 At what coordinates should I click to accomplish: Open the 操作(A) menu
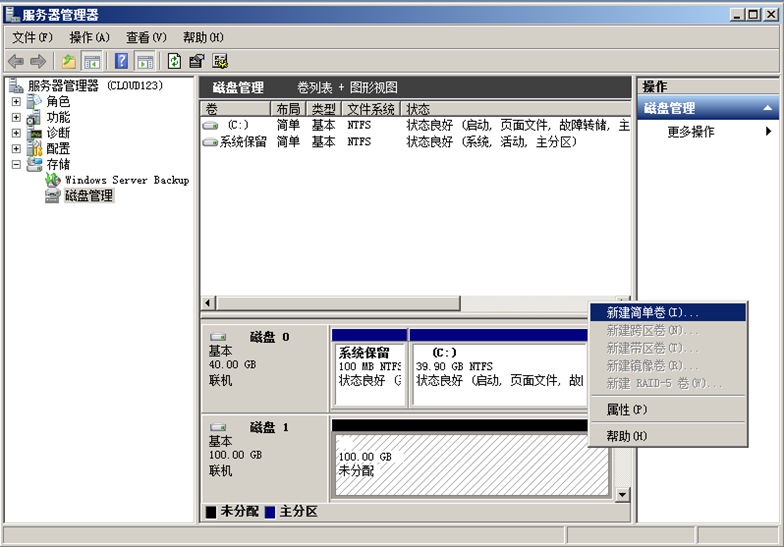pyautogui.click(x=89, y=37)
